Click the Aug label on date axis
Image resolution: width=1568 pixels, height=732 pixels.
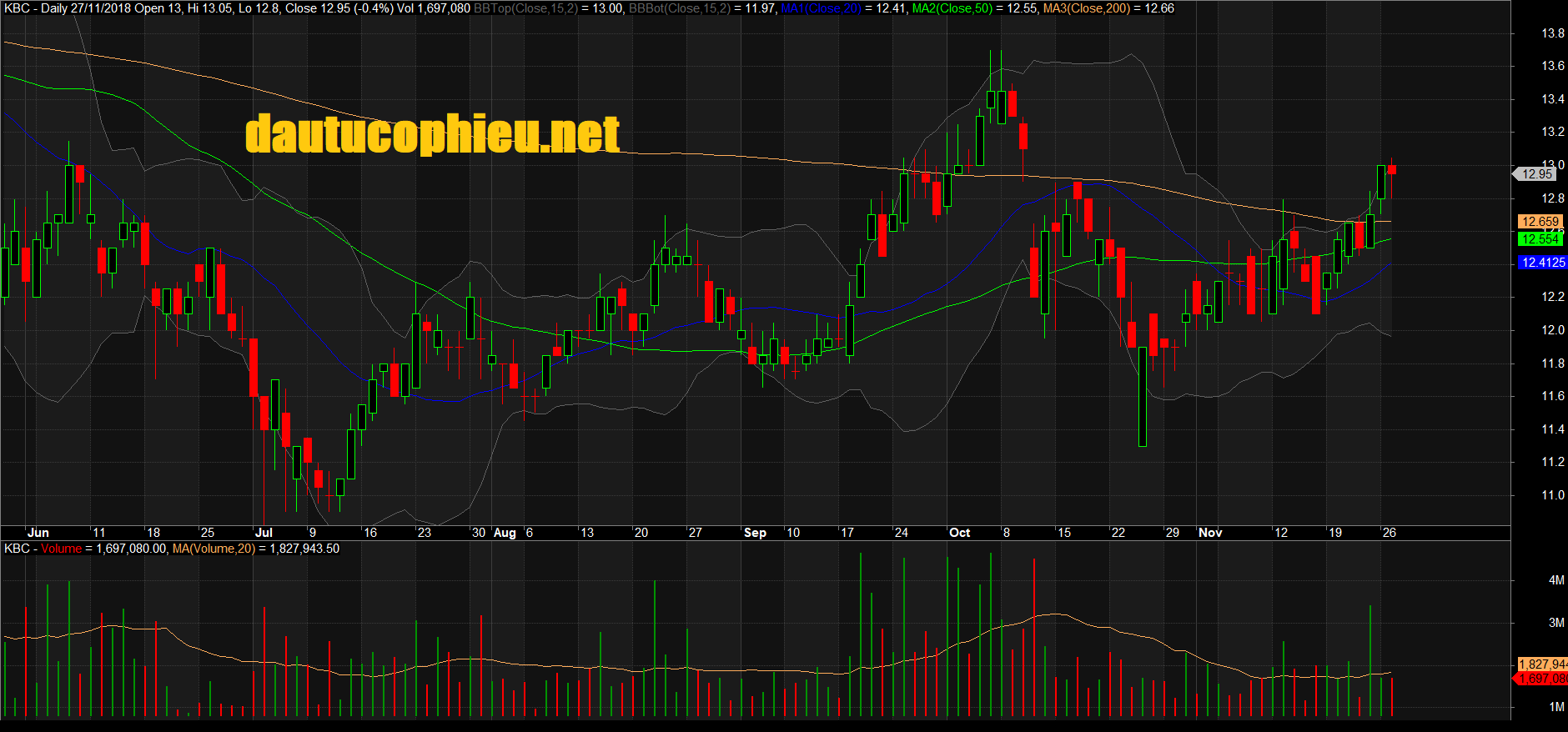coord(505,533)
